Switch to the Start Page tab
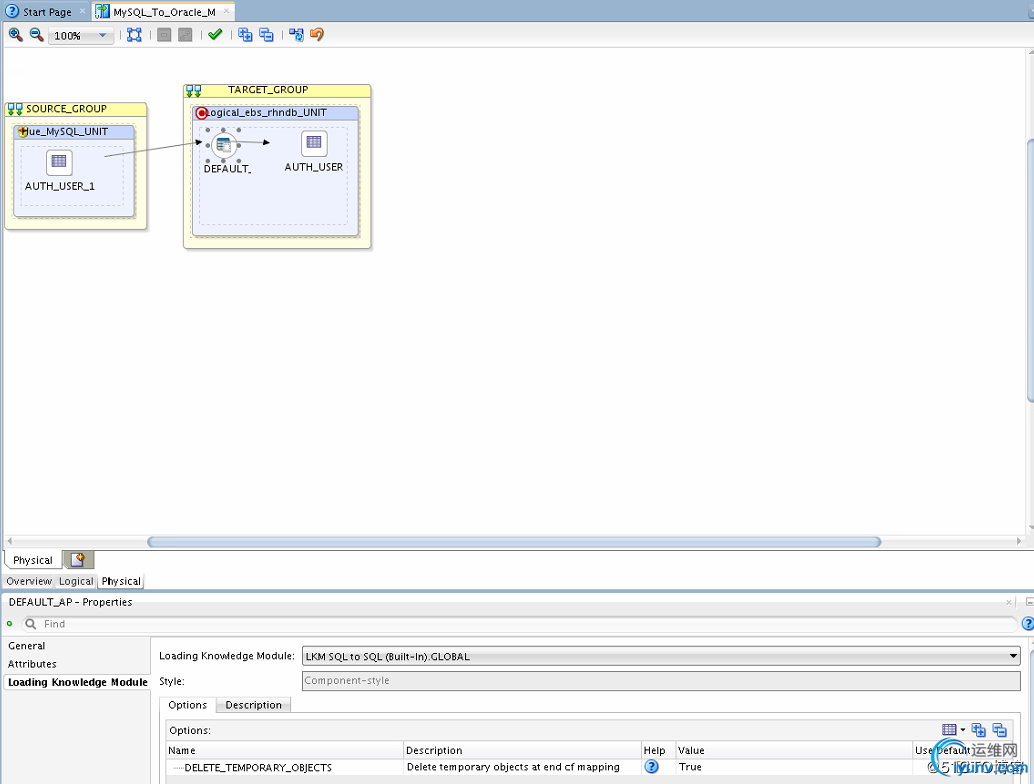 [47, 12]
